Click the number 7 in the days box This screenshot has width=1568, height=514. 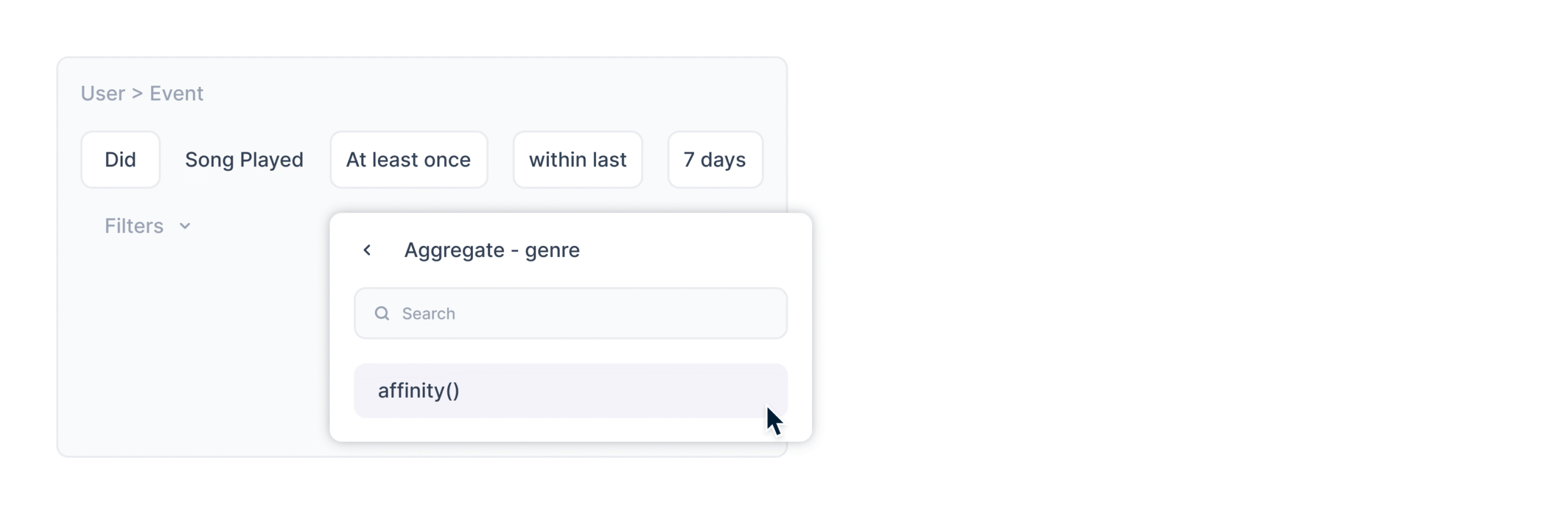pos(689,160)
